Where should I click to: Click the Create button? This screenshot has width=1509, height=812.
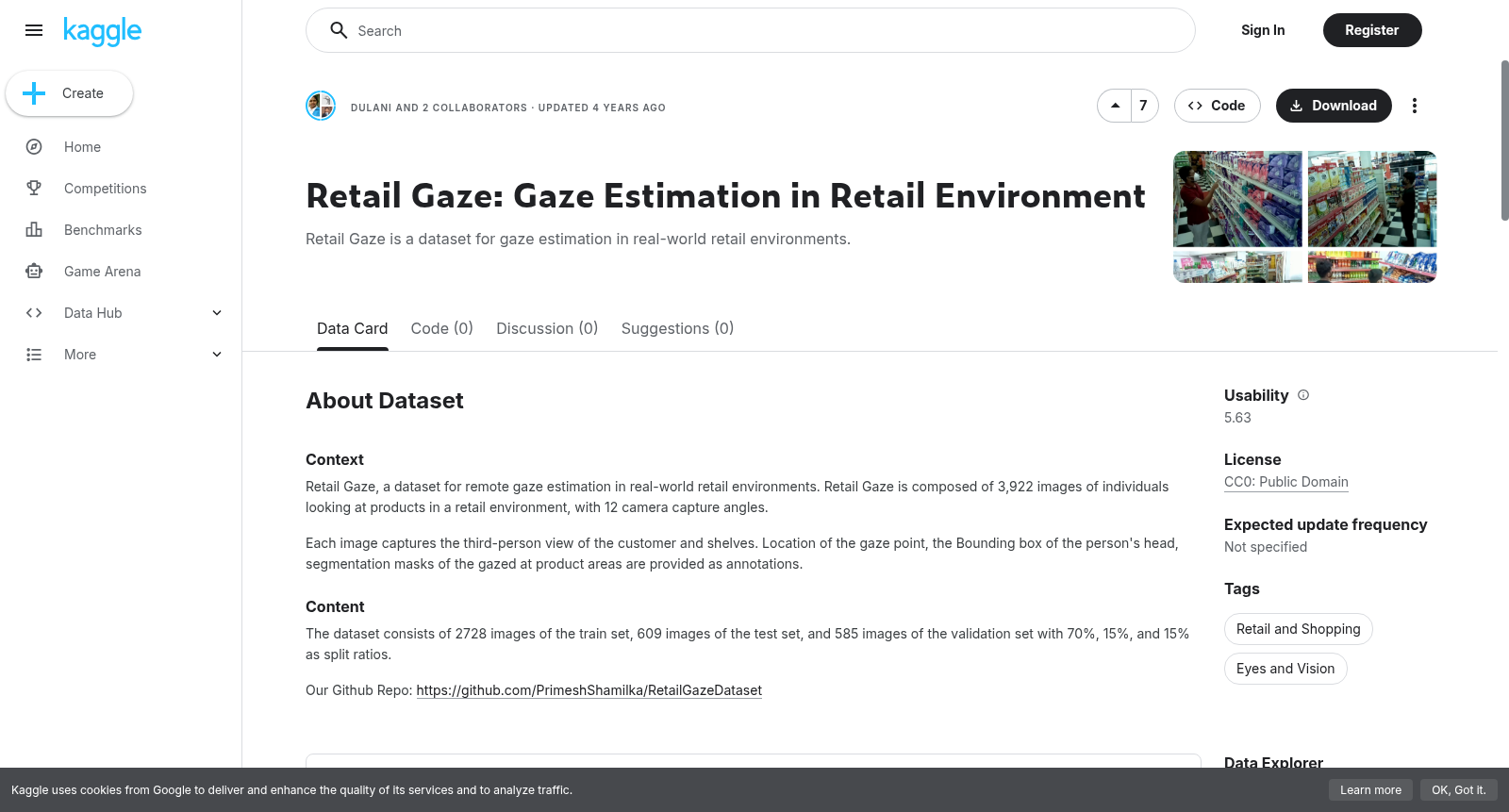70,93
